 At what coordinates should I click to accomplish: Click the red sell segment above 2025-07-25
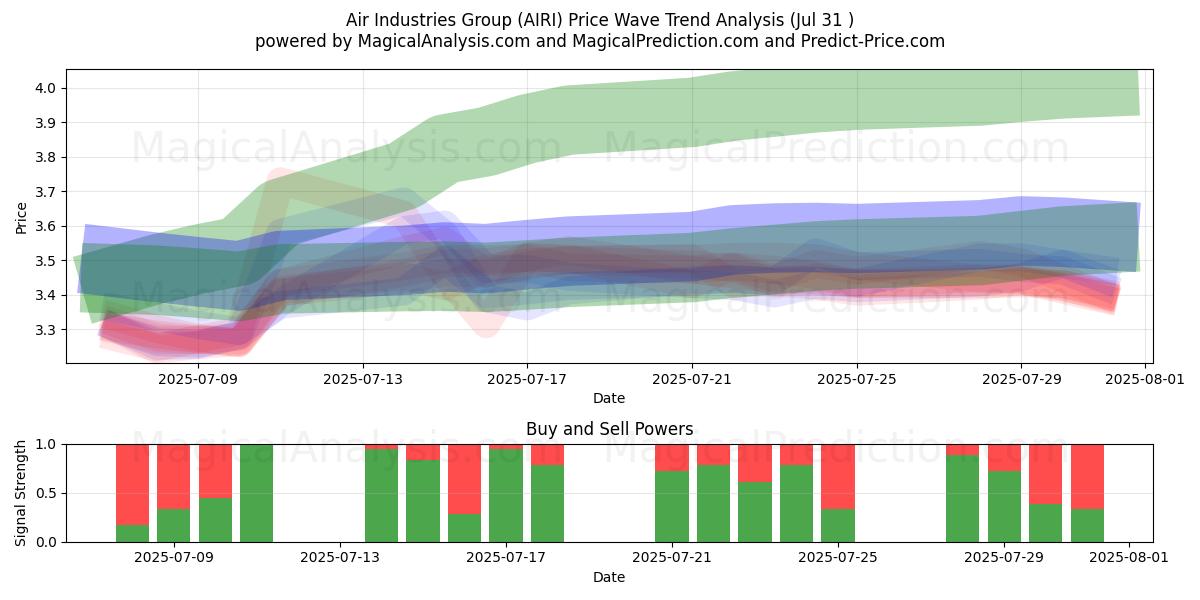(838, 477)
